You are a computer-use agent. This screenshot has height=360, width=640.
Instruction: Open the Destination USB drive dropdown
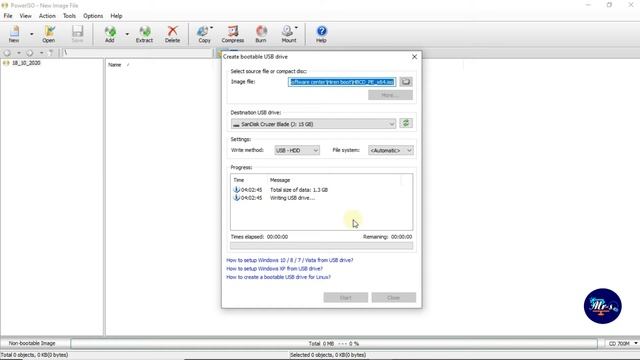[x=313, y=124]
